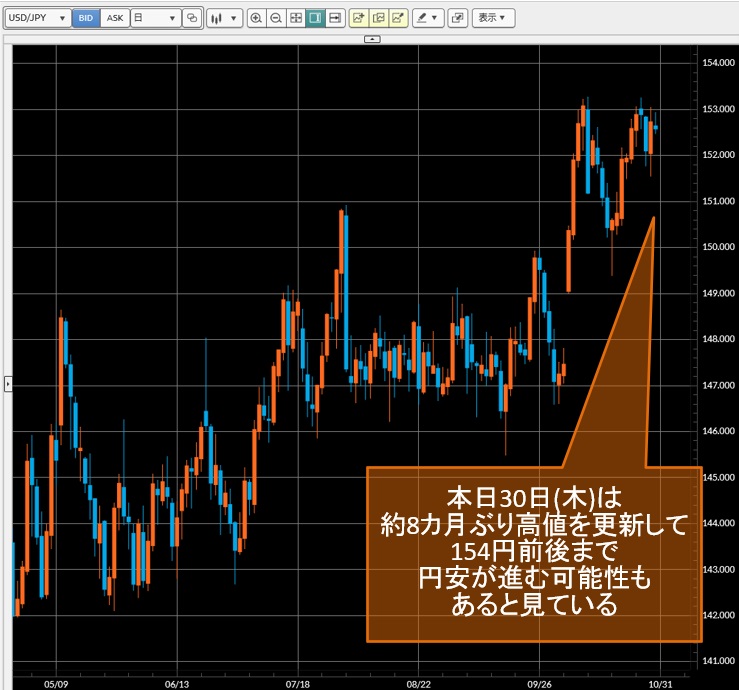Screen dimensions: 739x690
Task: Open the USD/JPY currency pair dropdown
Action: pos(37,18)
